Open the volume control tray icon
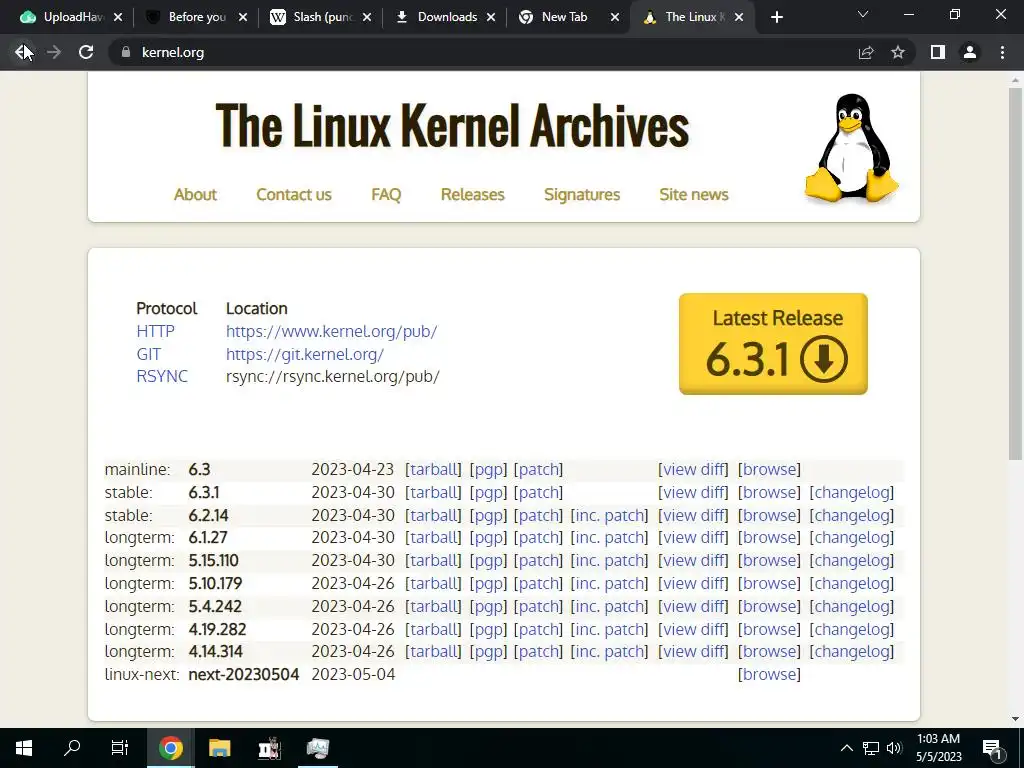 click(894, 748)
